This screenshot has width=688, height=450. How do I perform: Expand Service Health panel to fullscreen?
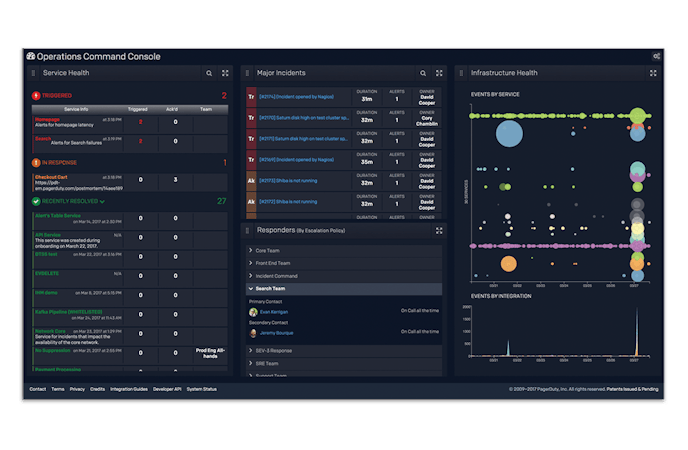(225, 73)
